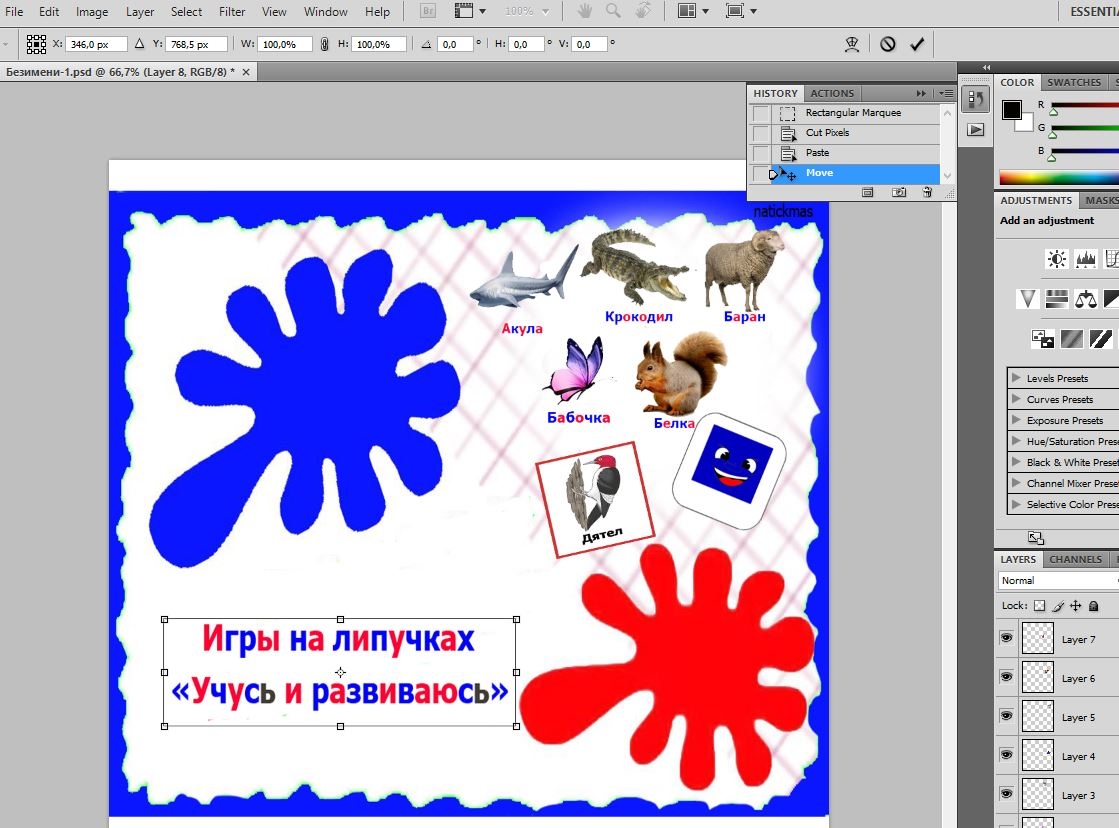Screen dimensions: 1119x828
Task: Expand Curves Presets list
Action: (1016, 398)
